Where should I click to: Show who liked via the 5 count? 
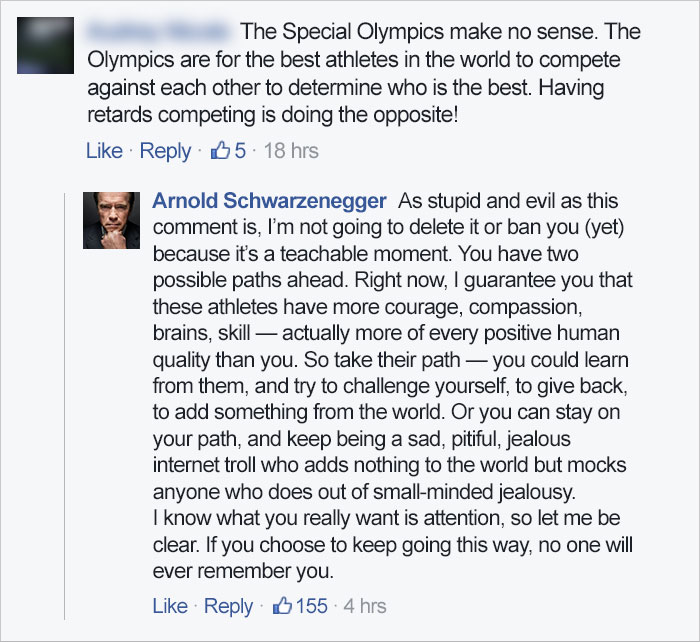point(240,151)
